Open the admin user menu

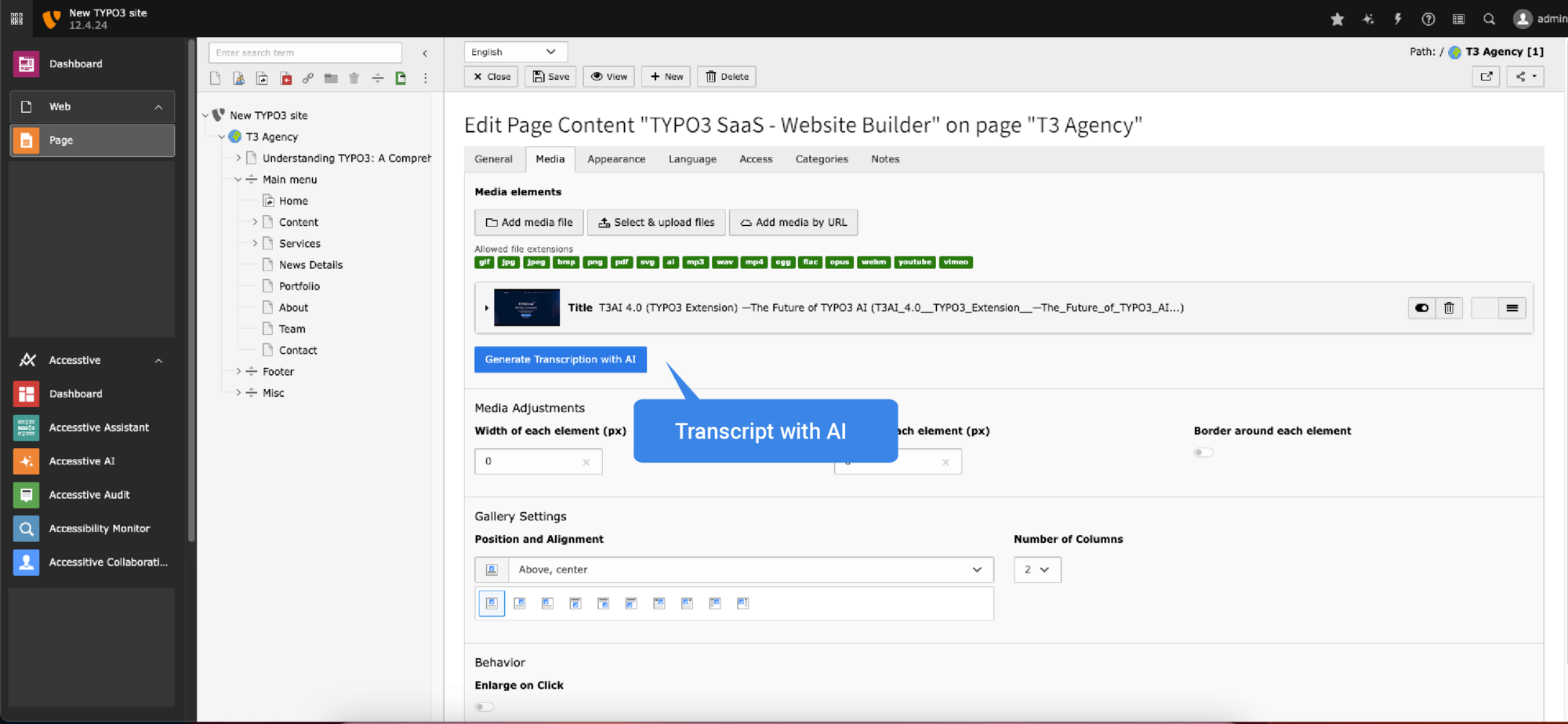(x=1539, y=19)
